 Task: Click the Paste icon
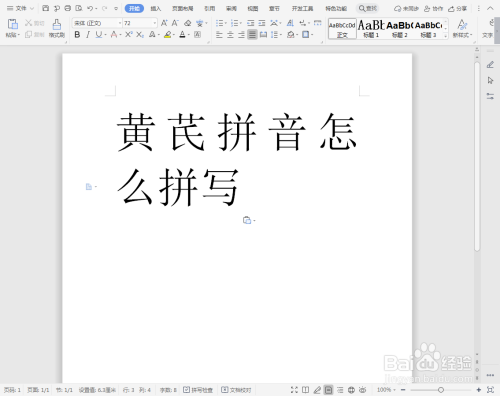(x=13, y=25)
